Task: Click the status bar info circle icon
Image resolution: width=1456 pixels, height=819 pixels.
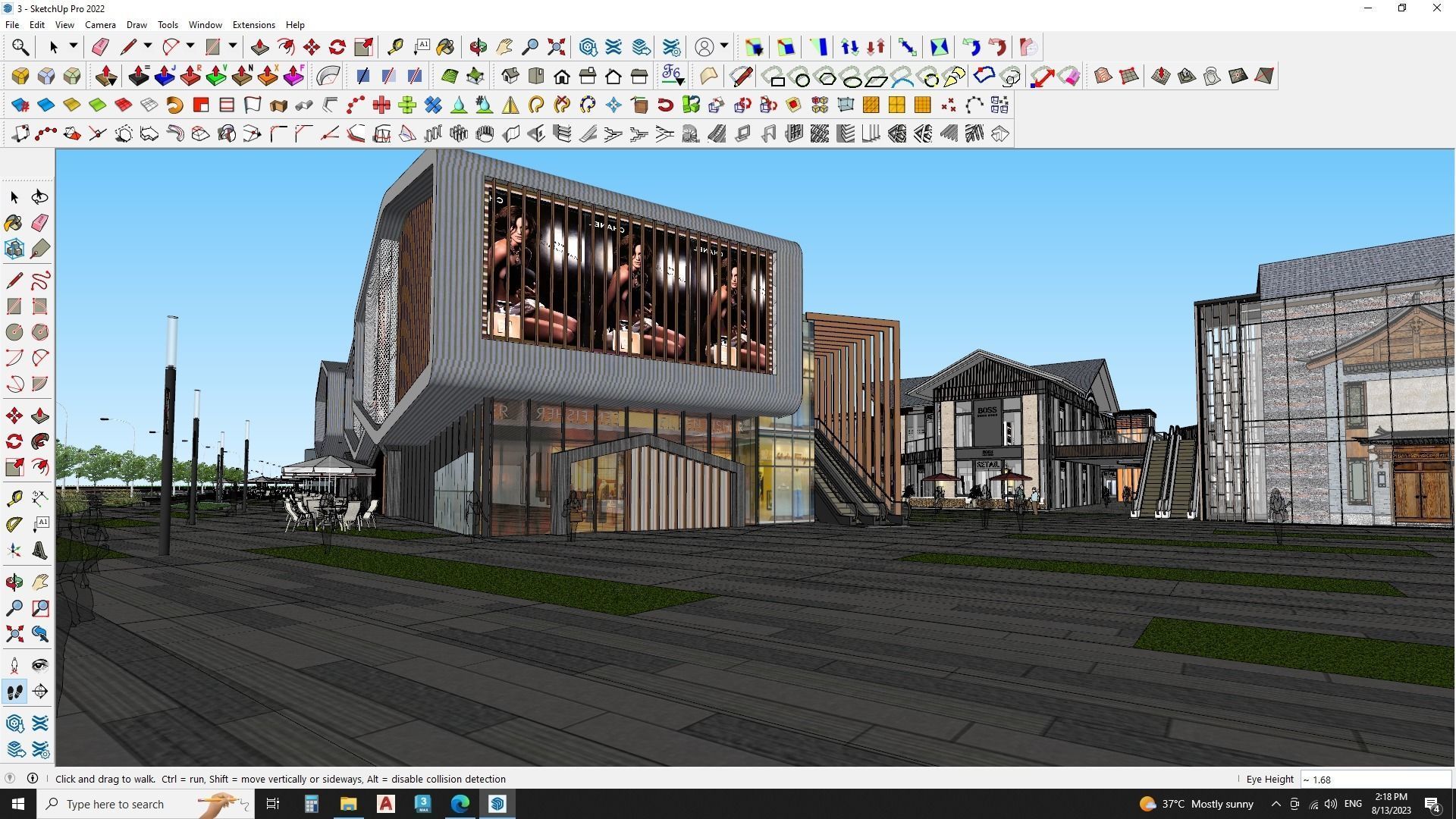Action: click(x=33, y=779)
